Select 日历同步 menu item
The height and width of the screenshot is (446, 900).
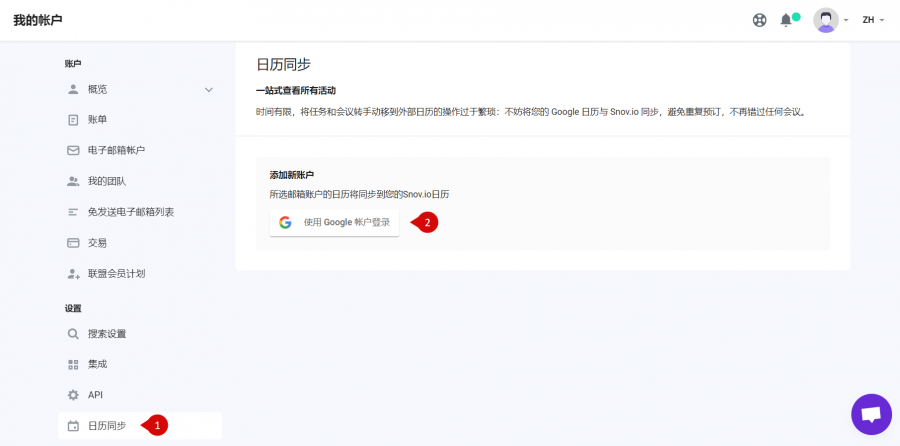[x=140, y=426]
